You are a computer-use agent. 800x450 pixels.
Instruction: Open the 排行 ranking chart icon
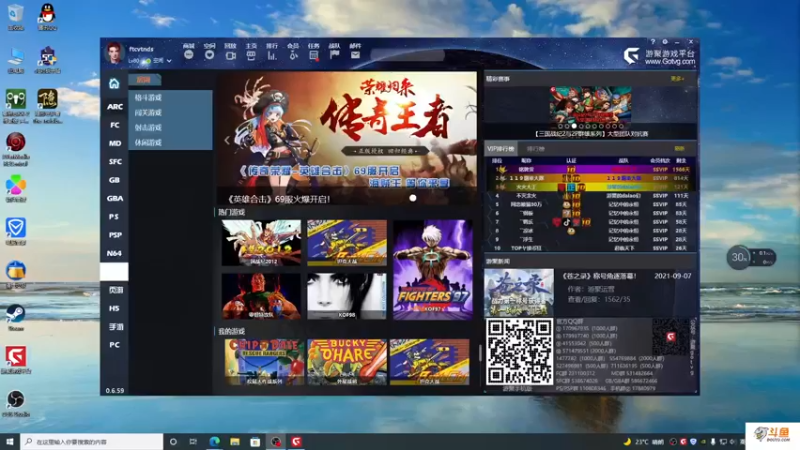click(272, 55)
